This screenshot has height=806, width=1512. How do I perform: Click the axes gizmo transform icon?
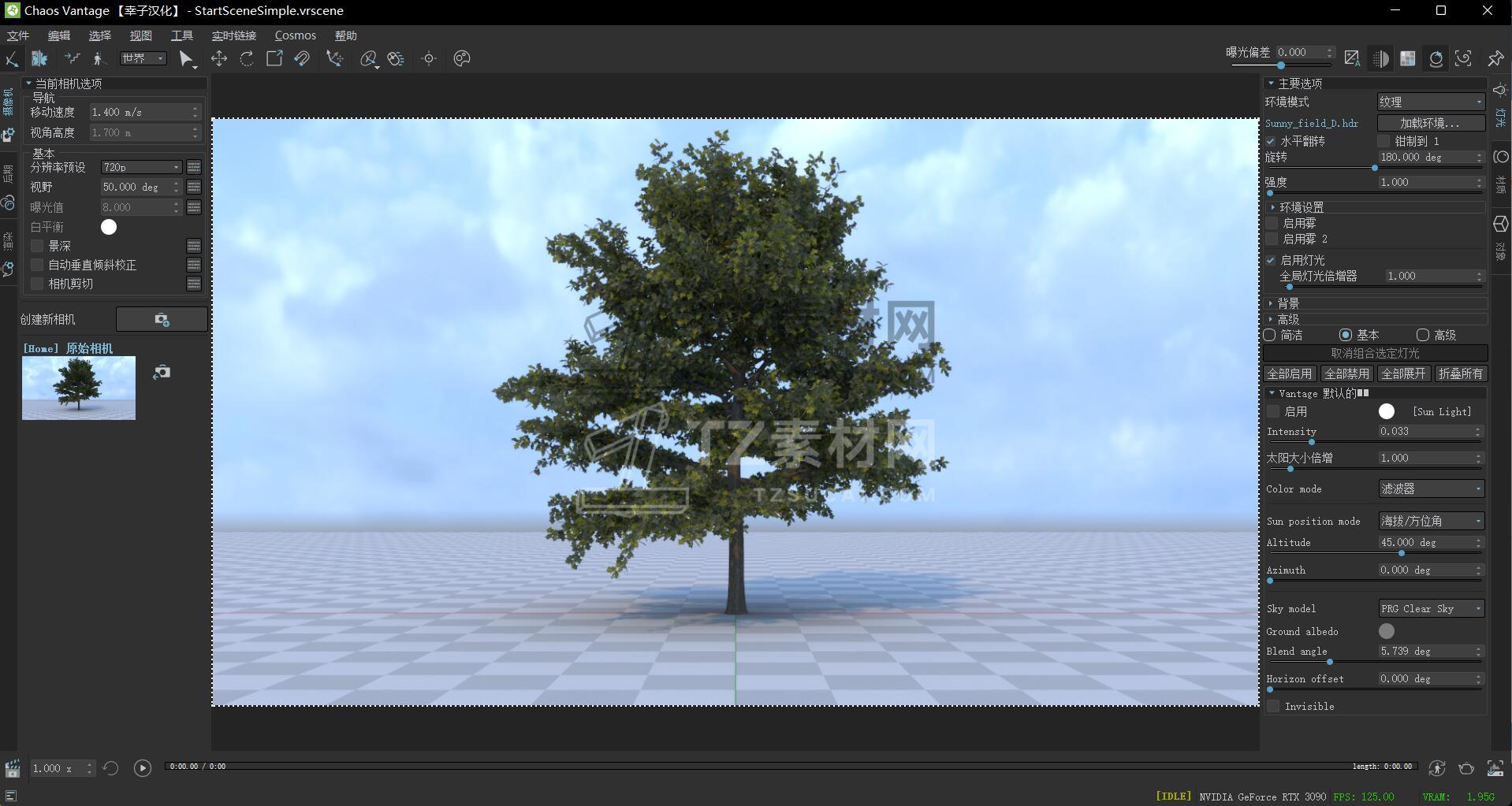coord(335,58)
